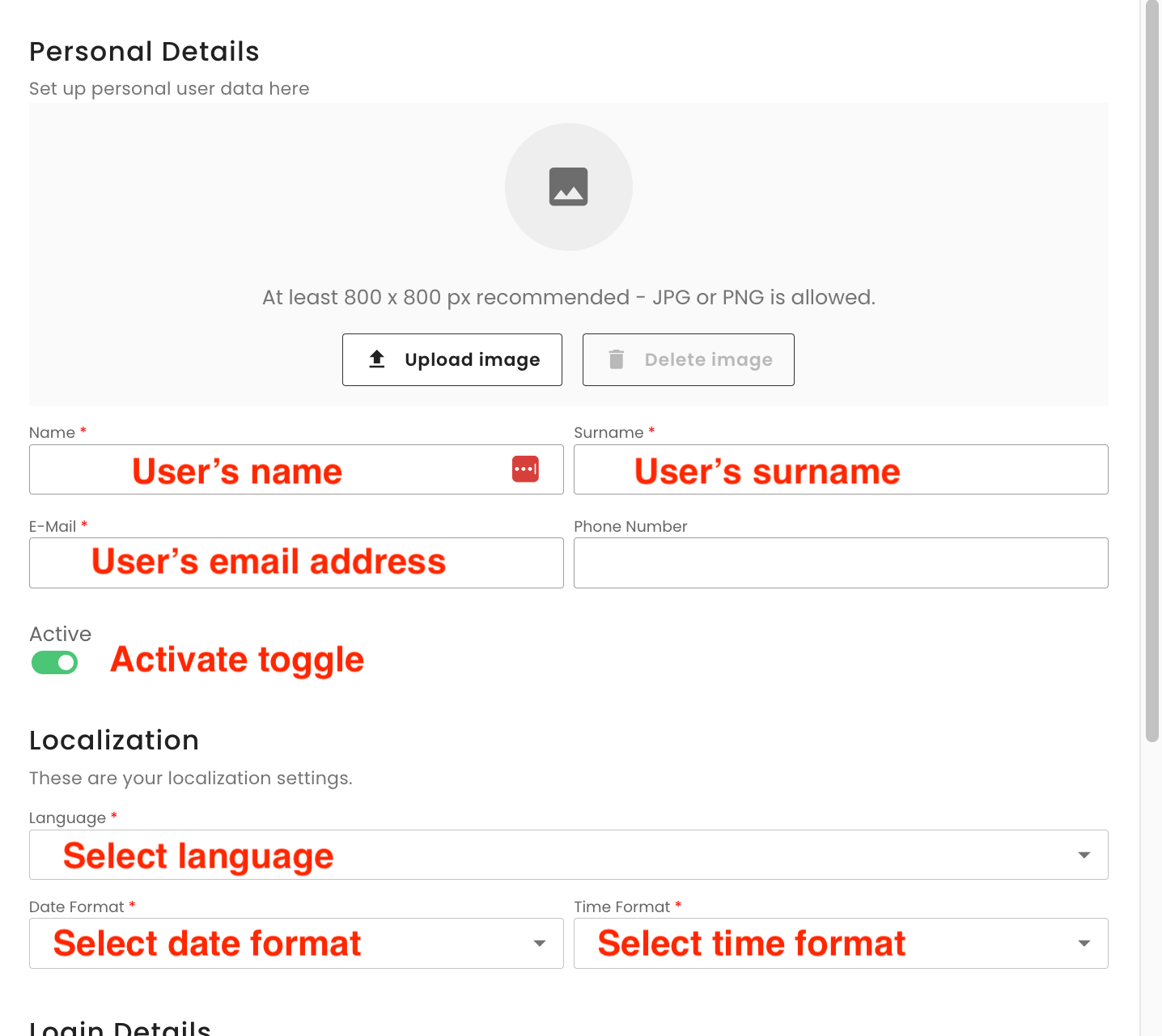This screenshot has width=1162, height=1036.
Task: Open the Date Format dropdown
Action: (295, 943)
